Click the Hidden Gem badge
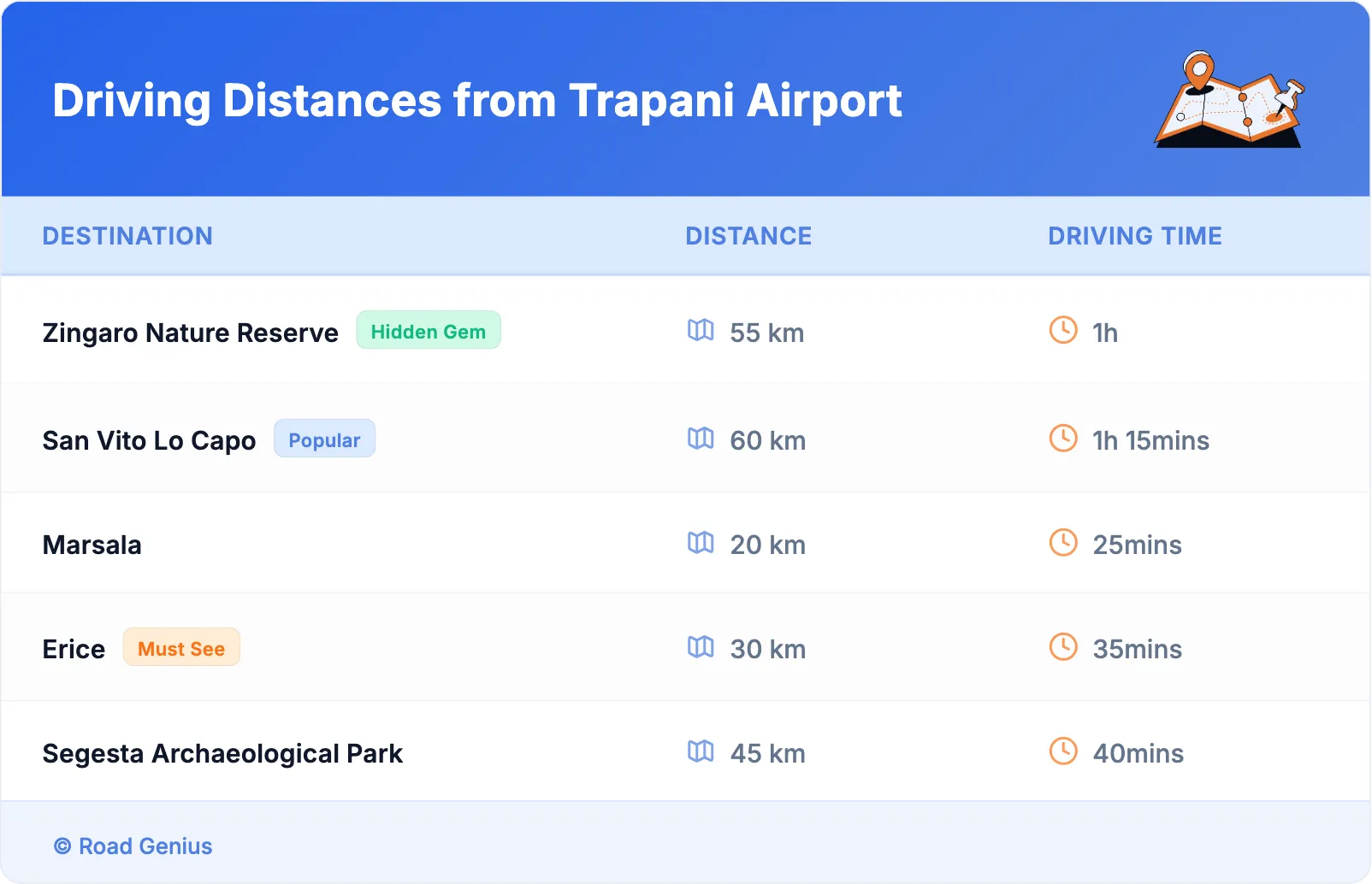 (x=429, y=330)
